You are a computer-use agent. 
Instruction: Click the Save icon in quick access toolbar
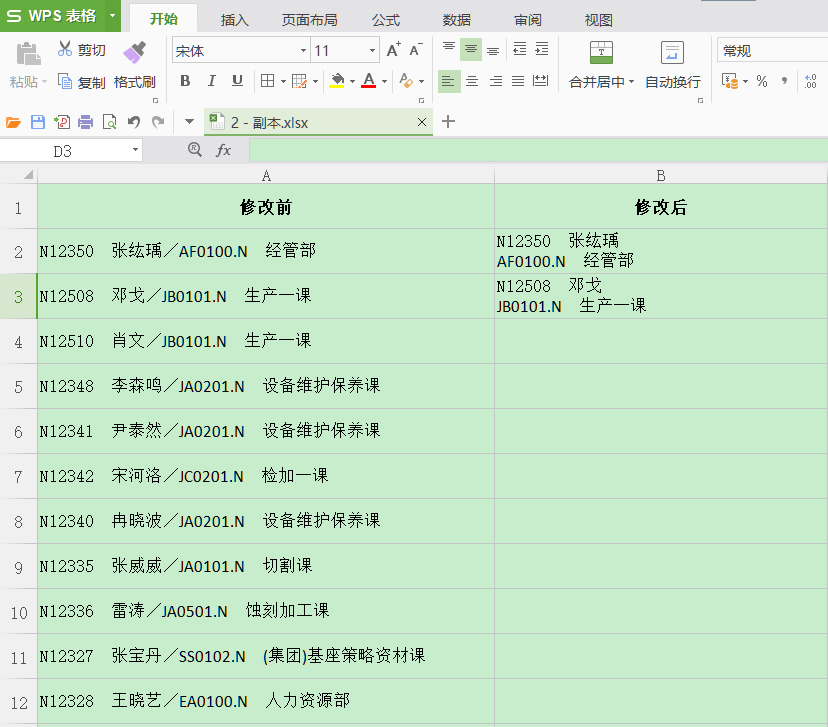[x=38, y=122]
